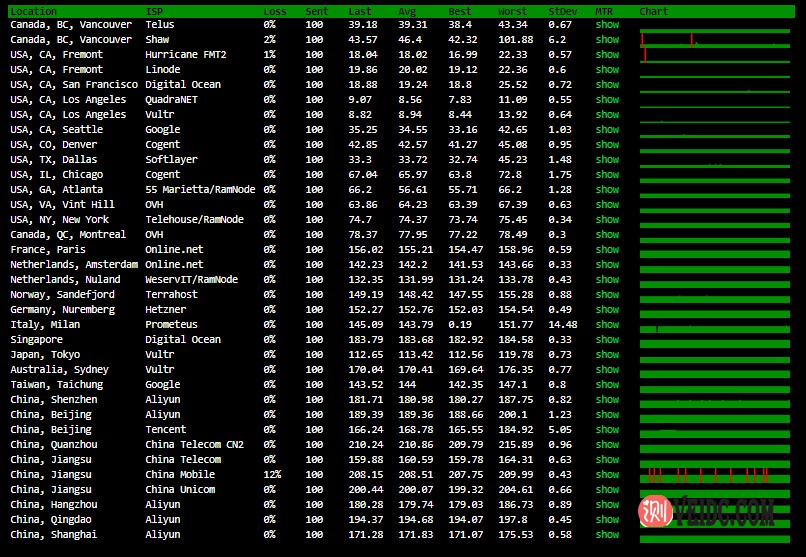This screenshot has width=806, height=557.
Task: Click the Chart column header
Action: 653,11
